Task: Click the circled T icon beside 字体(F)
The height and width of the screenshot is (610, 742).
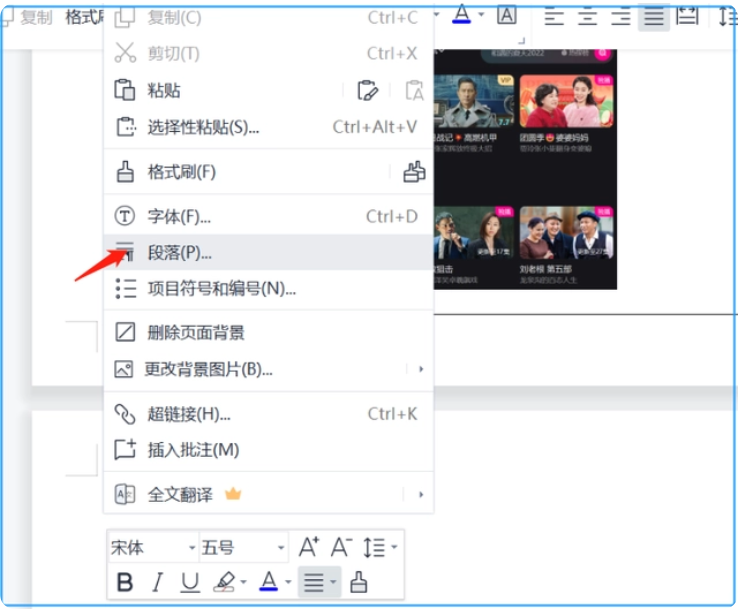Action: point(125,216)
